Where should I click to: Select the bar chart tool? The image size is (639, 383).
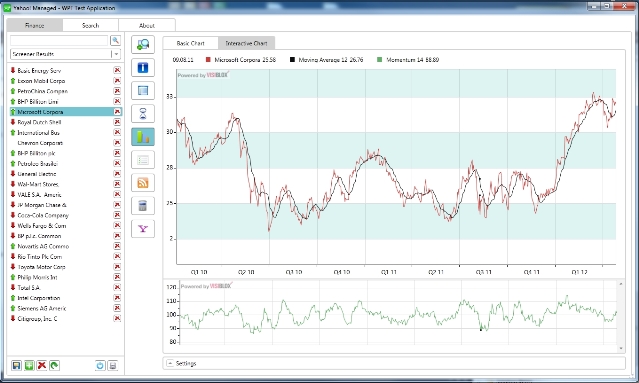143,136
